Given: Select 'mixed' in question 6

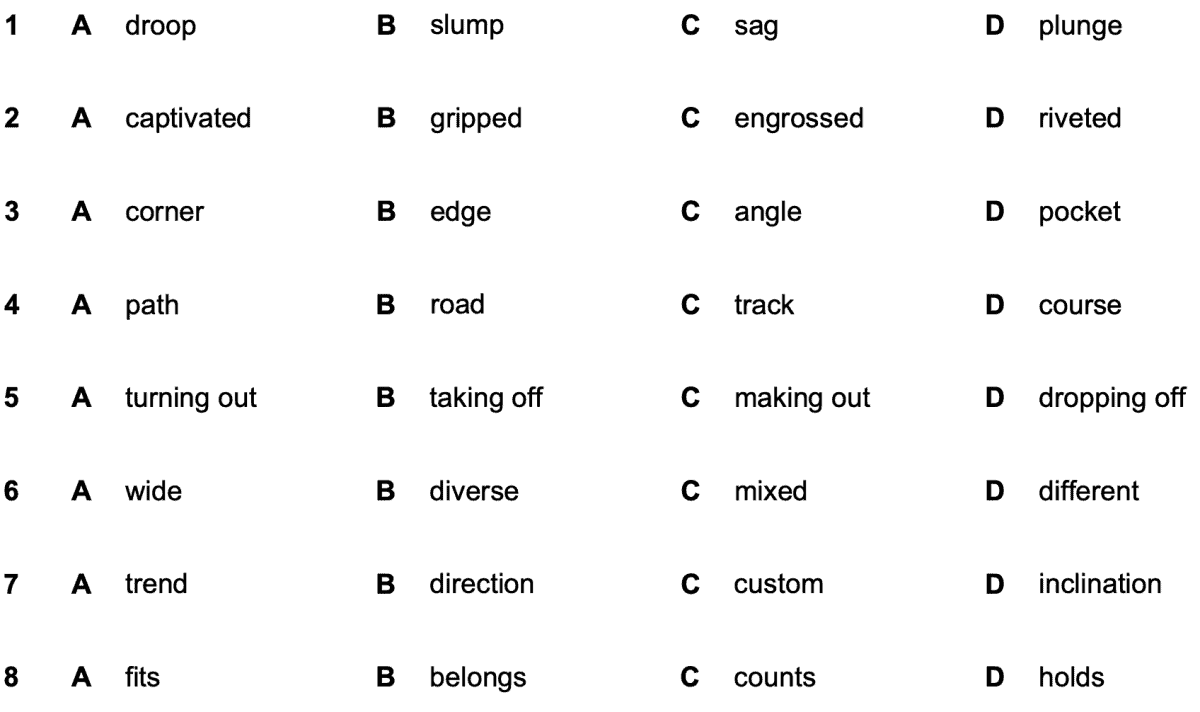Looking at the screenshot, I should [x=770, y=492].
